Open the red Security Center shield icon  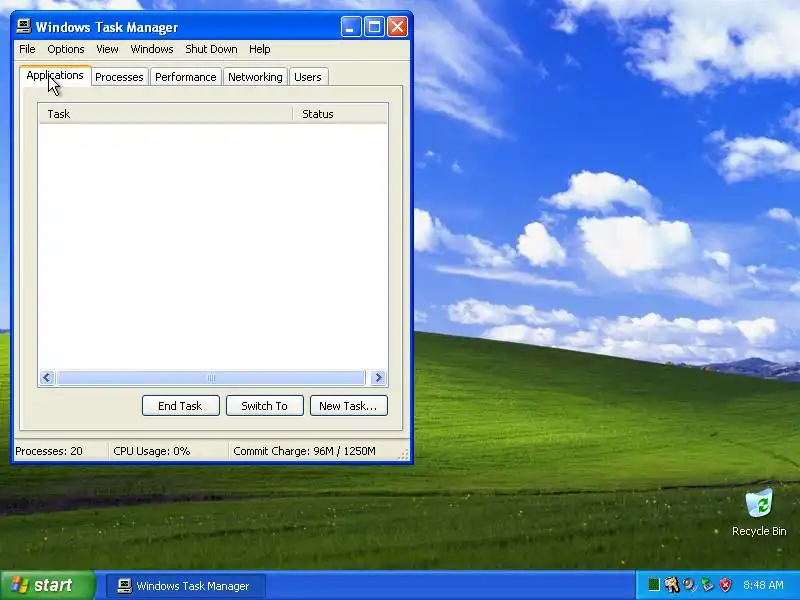click(725, 585)
